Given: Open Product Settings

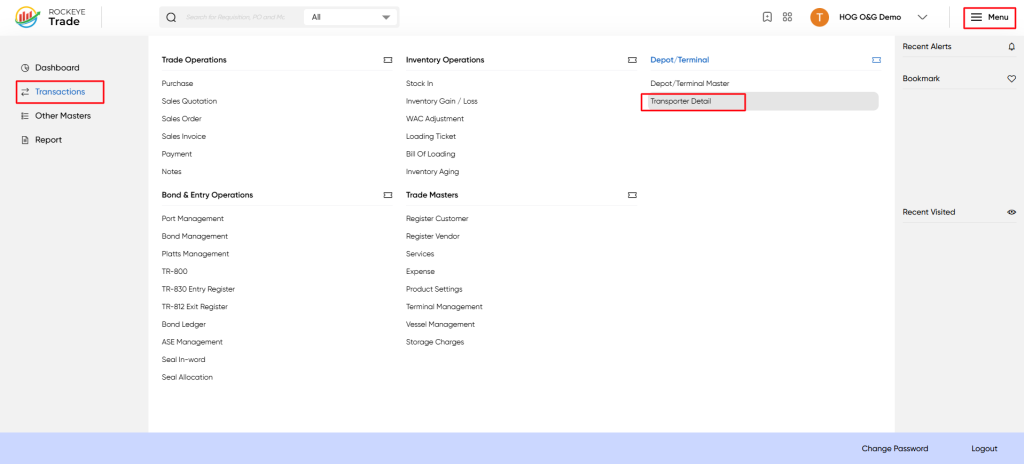Looking at the screenshot, I should 434,289.
